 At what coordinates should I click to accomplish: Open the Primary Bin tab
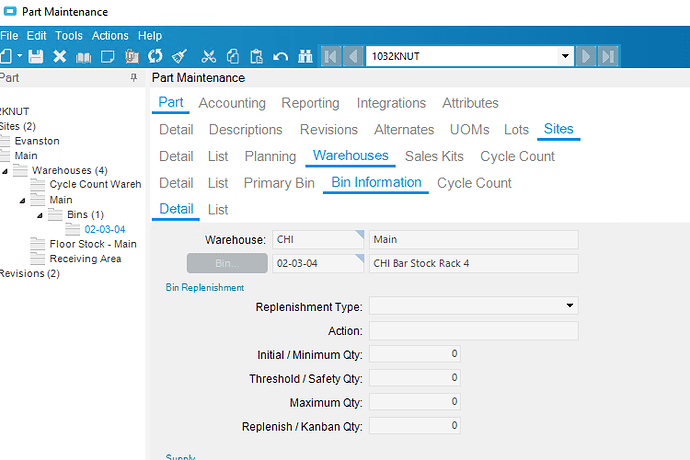[279, 183]
